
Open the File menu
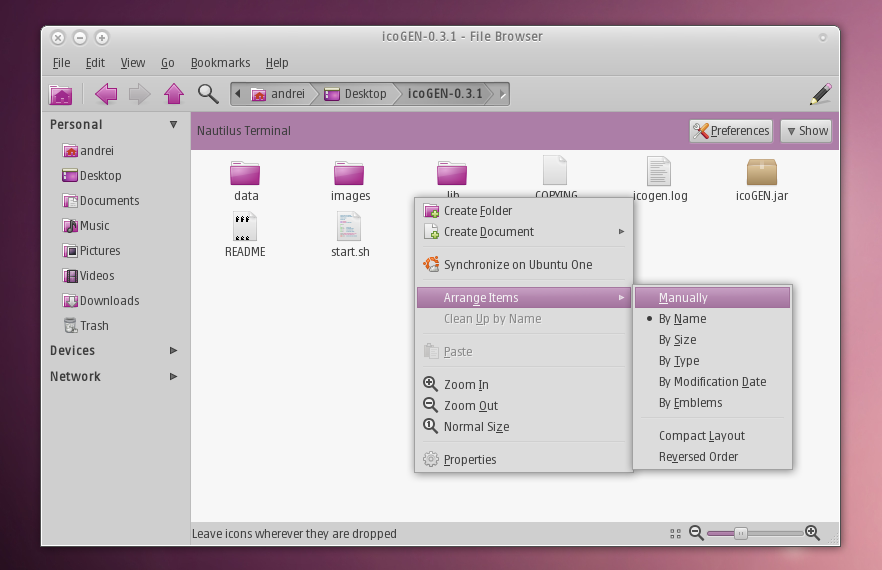pos(61,63)
